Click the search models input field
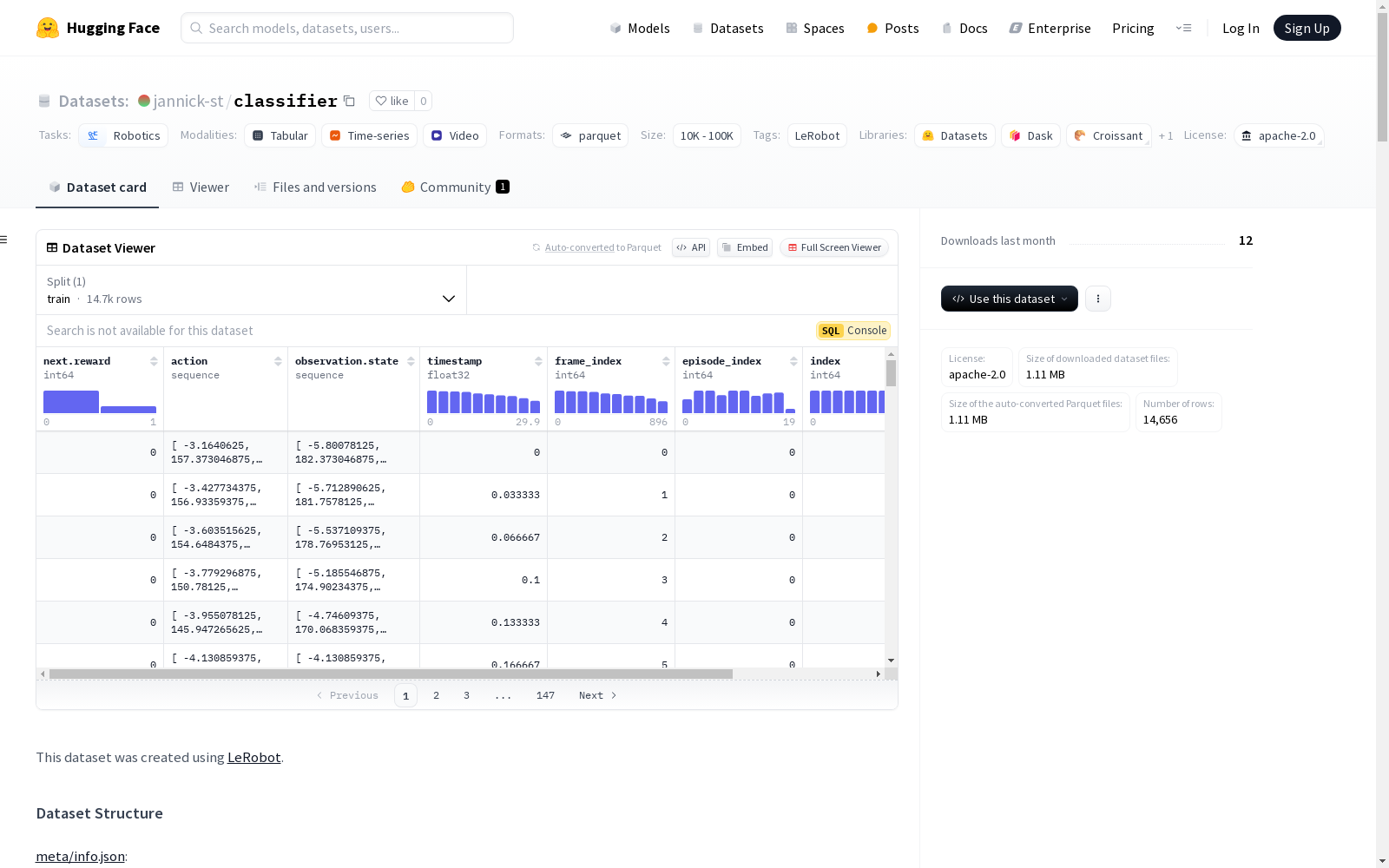Viewport: 1389px width, 868px height. coord(347,28)
